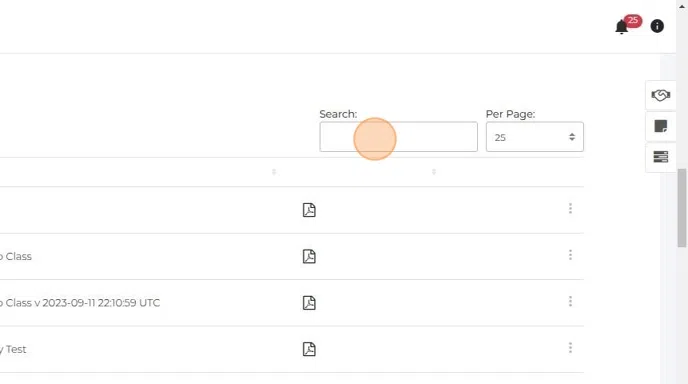
Task: Expand the Per Page dropdown showing 25
Action: click(534, 137)
